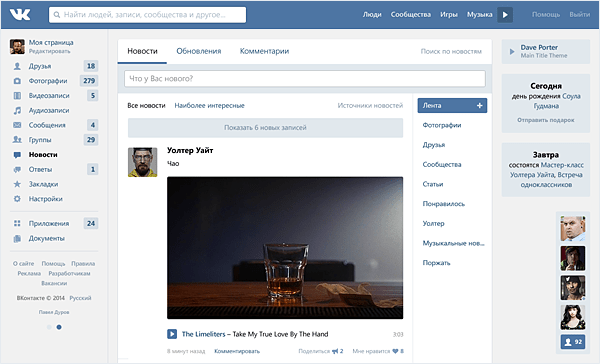Screen dimensions: 600x364
Task: Click Комментировать under the post
Action: coord(237,351)
